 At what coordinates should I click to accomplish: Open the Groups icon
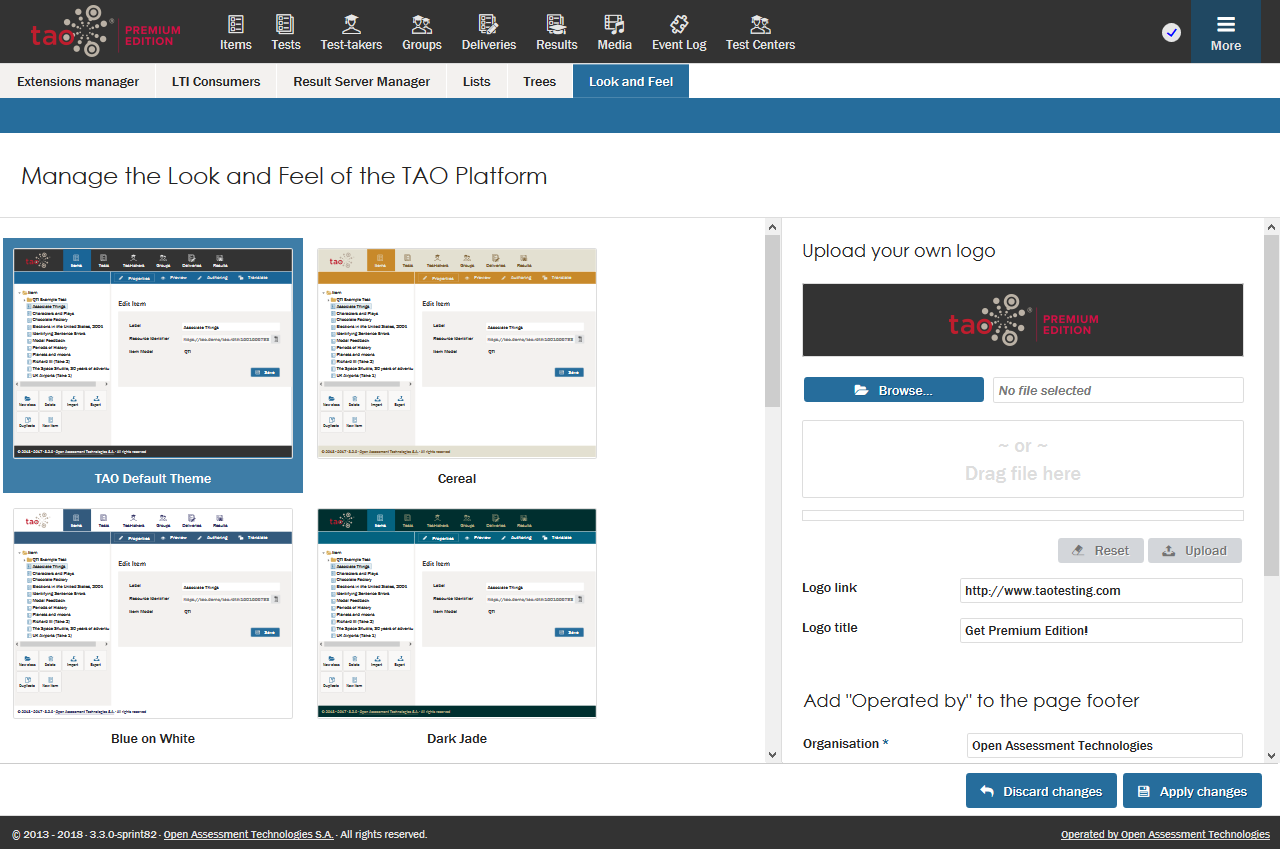click(x=422, y=24)
